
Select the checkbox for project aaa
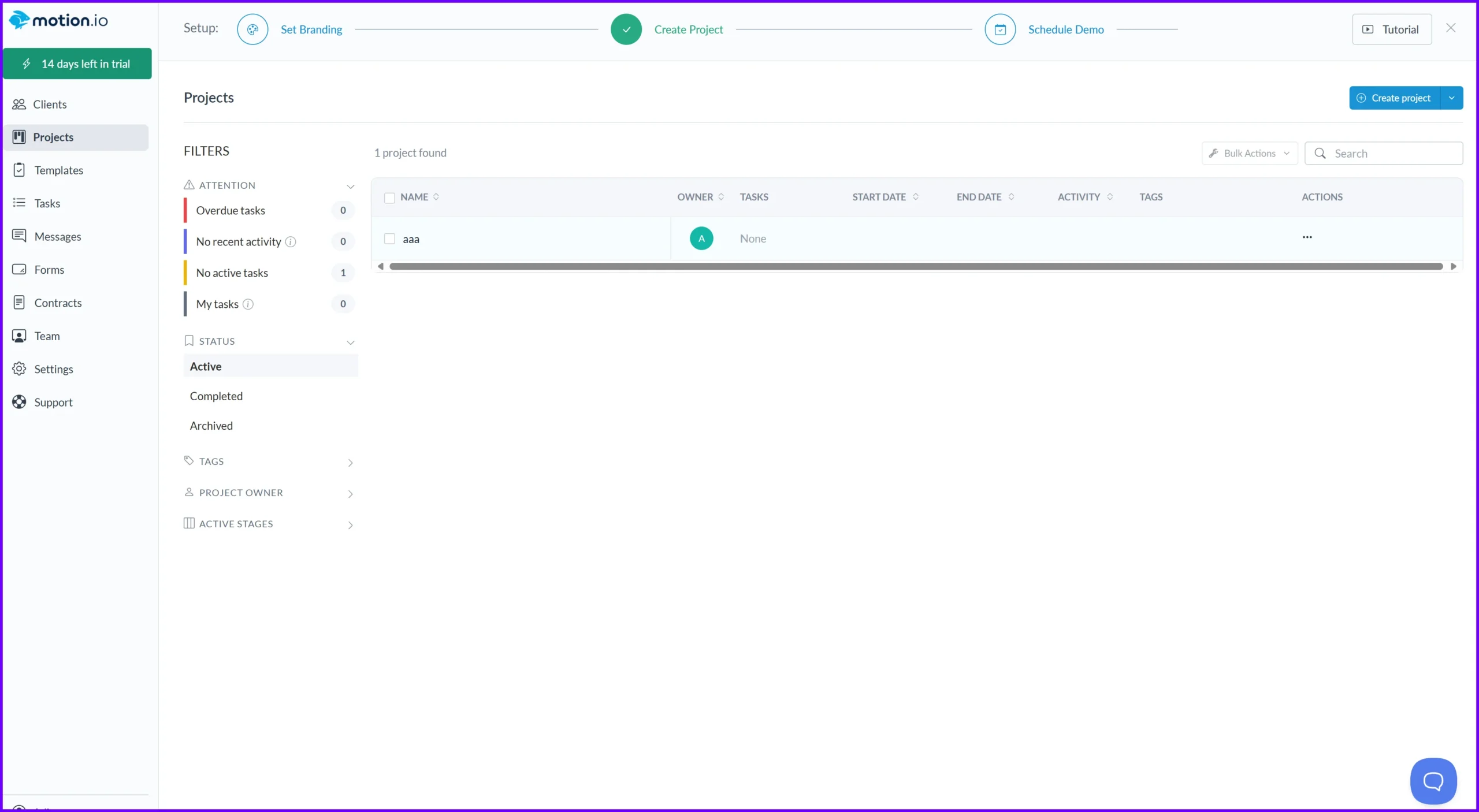tap(388, 238)
